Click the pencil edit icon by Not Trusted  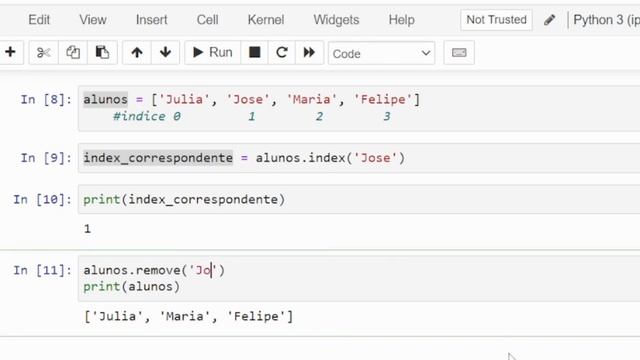549,20
